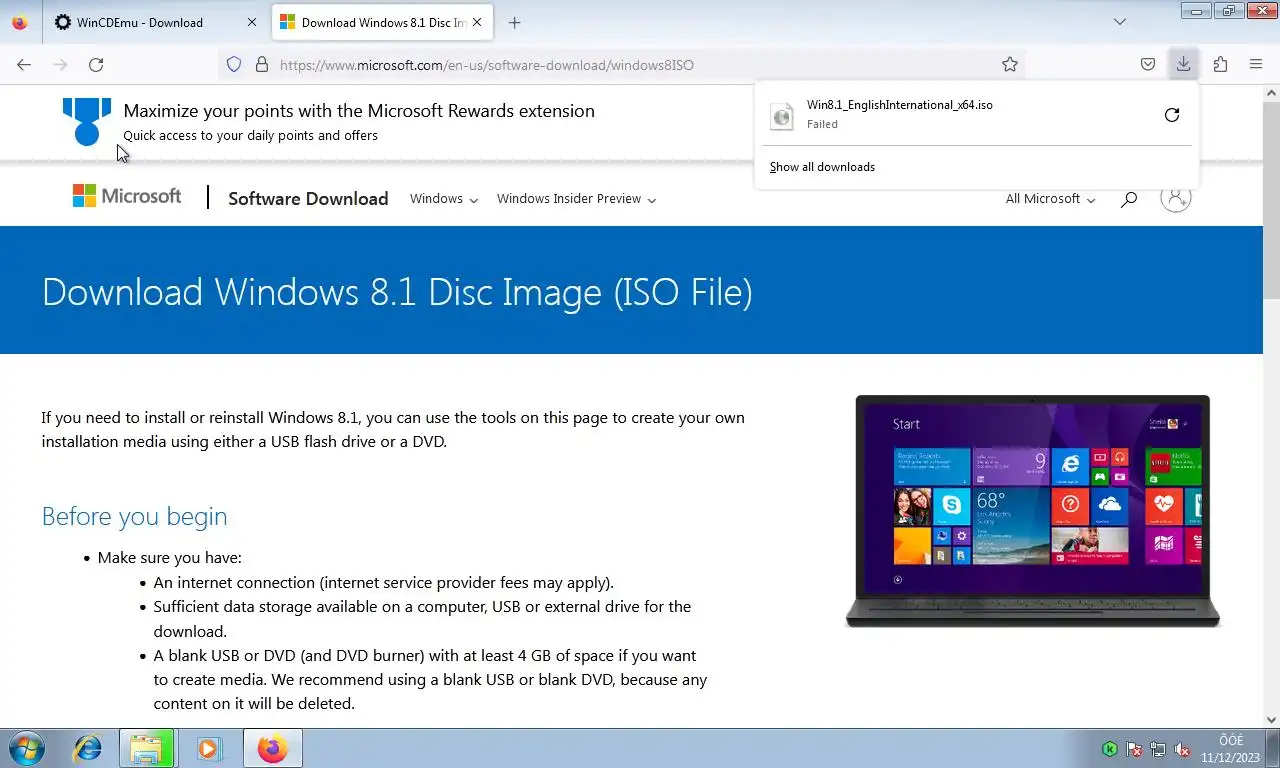The height and width of the screenshot is (768, 1280).
Task: Click the scrollbar down arrow
Action: [1271, 719]
